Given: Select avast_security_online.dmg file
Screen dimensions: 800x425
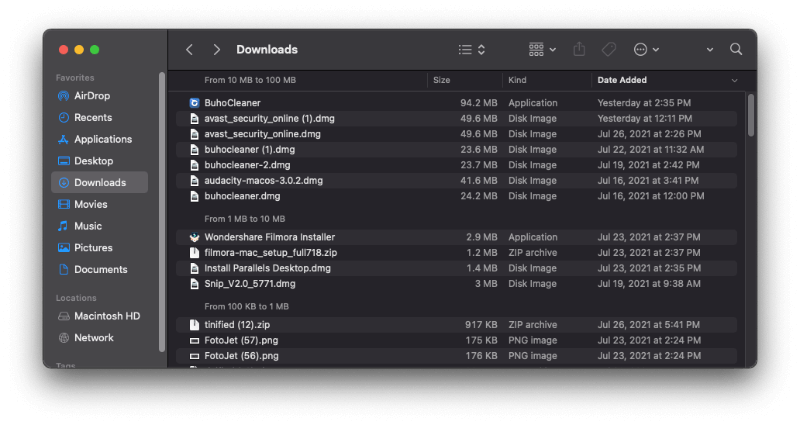Looking at the screenshot, I should 262,134.
